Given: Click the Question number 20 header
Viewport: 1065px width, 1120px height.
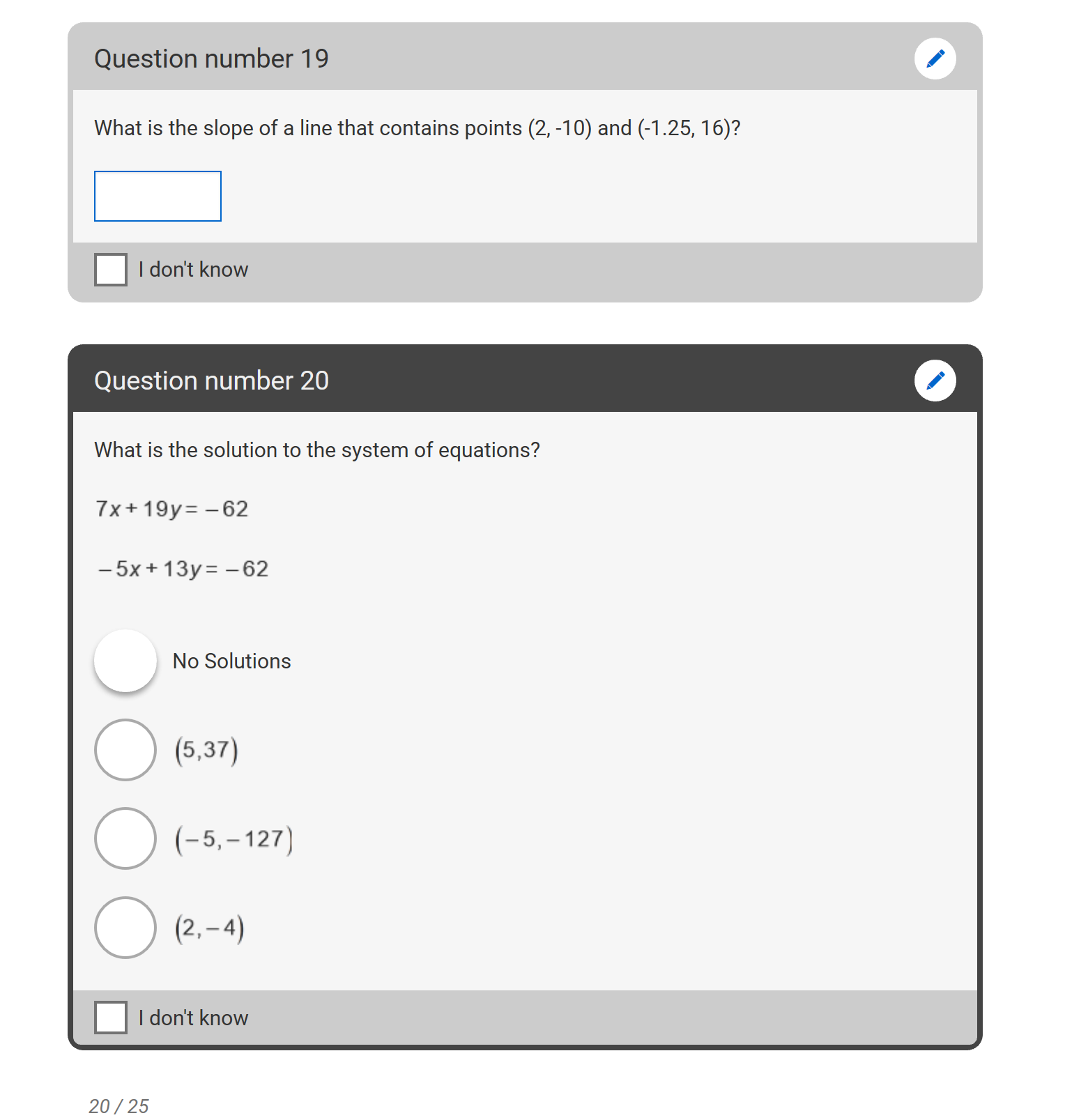Looking at the screenshot, I should [x=211, y=381].
